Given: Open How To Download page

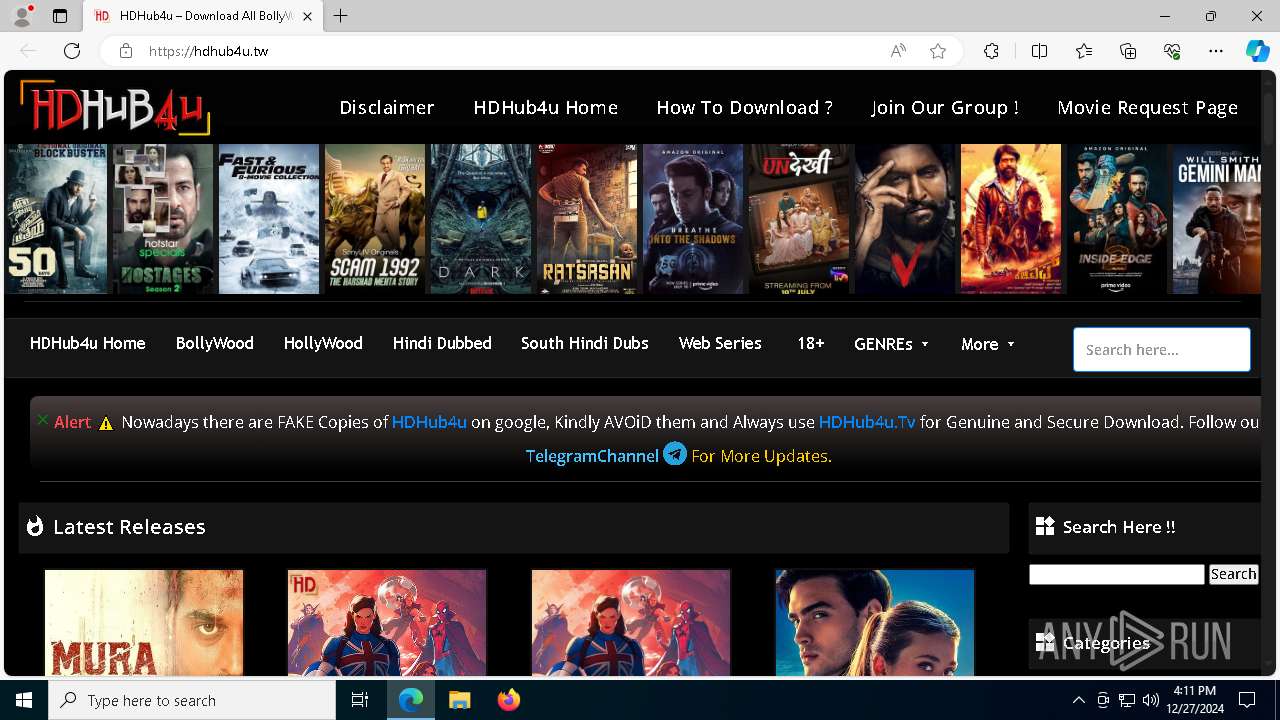Looking at the screenshot, I should click(744, 107).
